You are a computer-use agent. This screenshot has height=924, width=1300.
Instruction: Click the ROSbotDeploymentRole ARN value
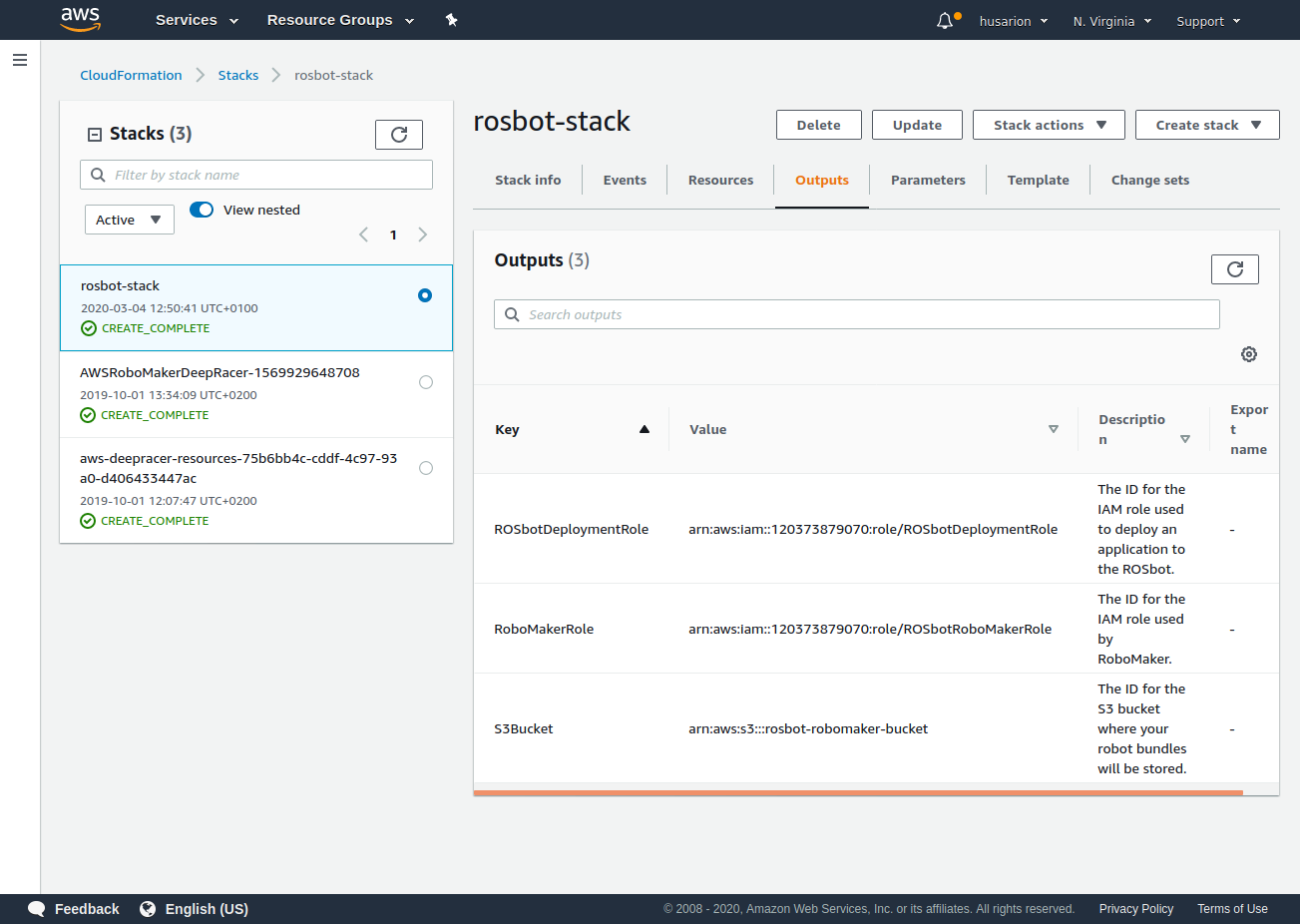coord(873,529)
